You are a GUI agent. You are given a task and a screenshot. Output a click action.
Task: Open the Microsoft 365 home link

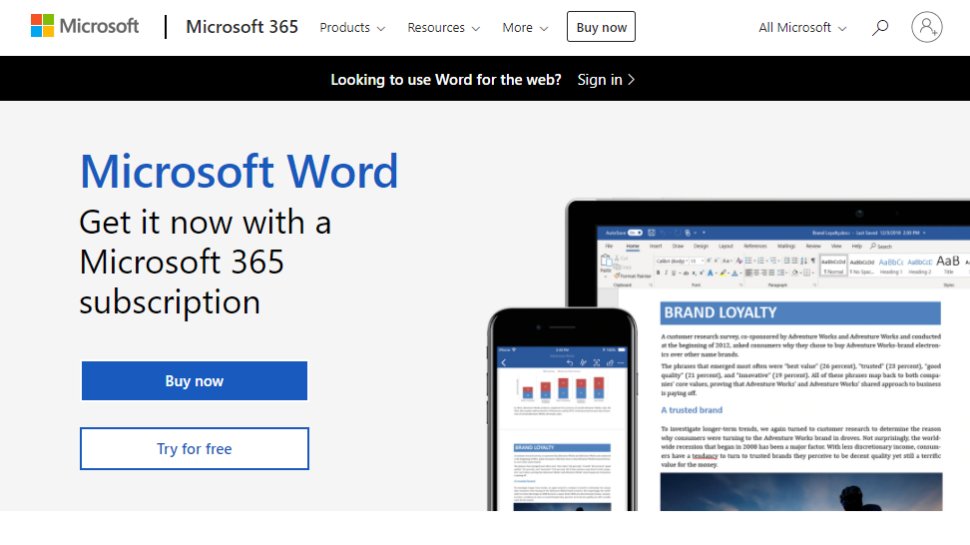(242, 27)
